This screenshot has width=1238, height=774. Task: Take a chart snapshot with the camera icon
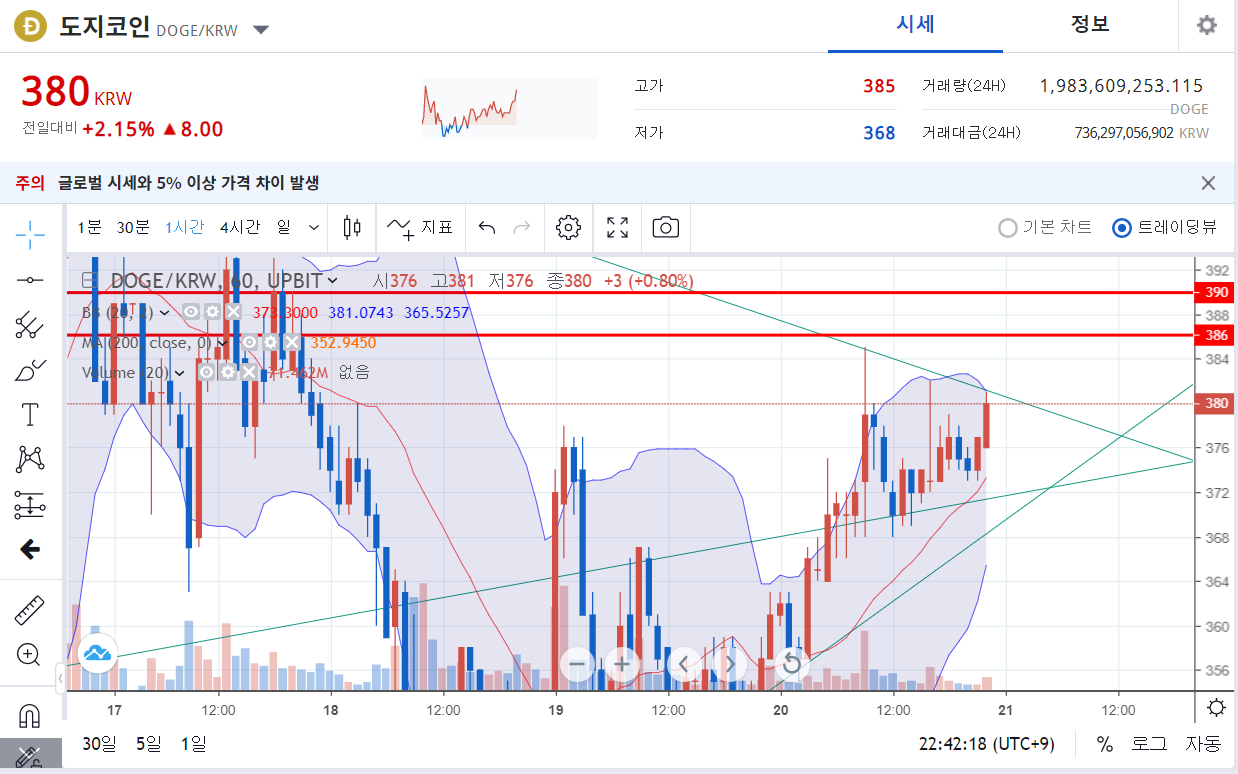click(x=665, y=228)
